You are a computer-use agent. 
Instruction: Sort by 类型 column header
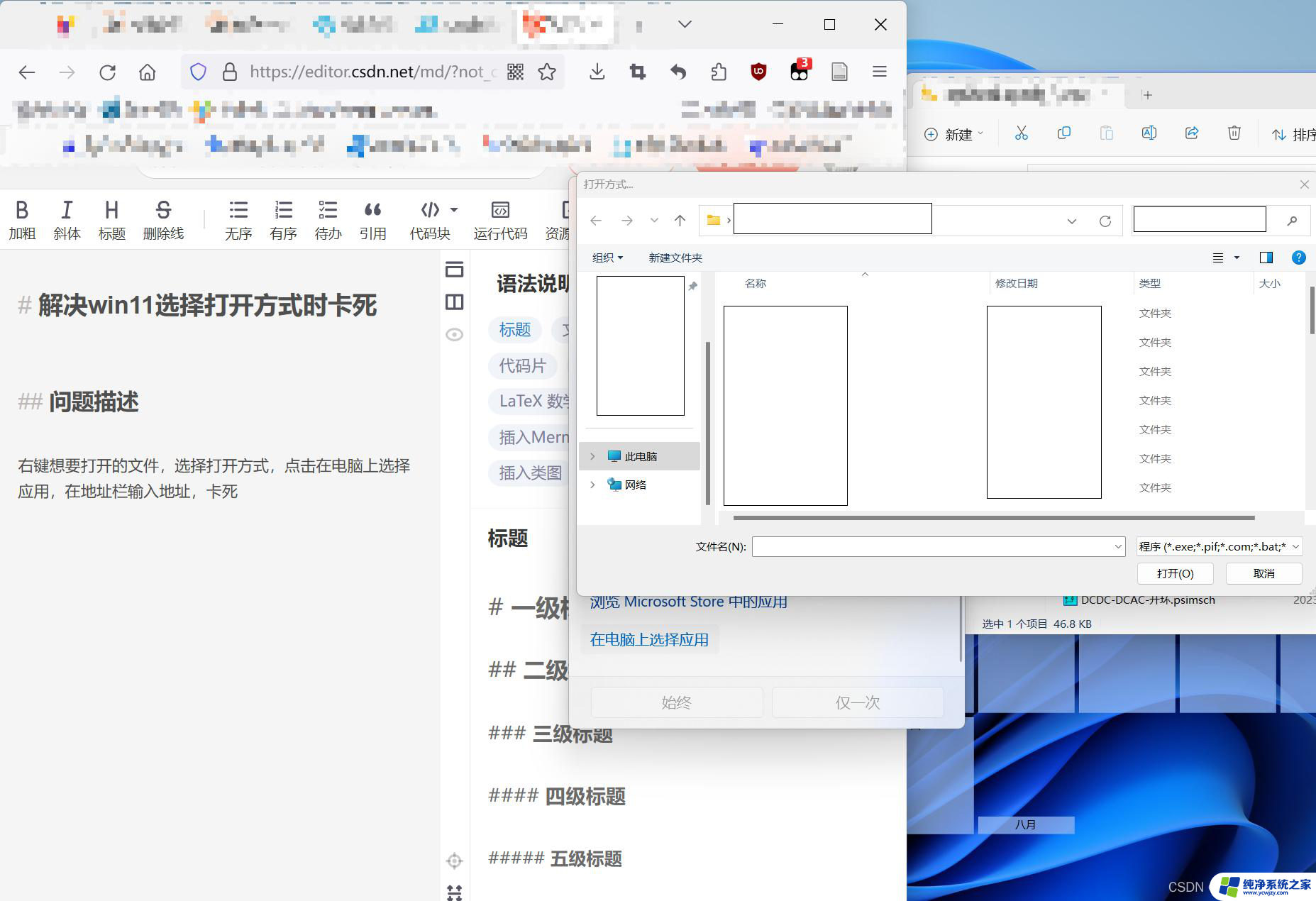[1150, 283]
